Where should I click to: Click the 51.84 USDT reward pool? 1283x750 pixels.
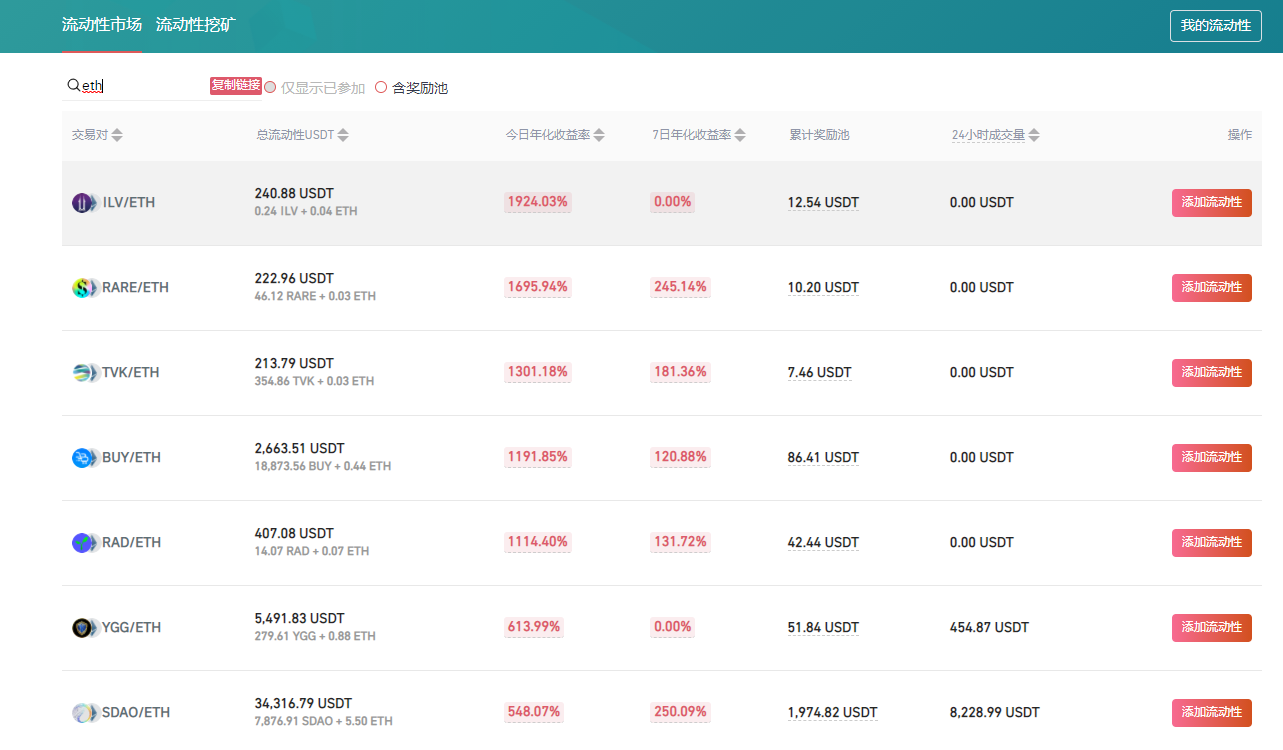(x=823, y=628)
